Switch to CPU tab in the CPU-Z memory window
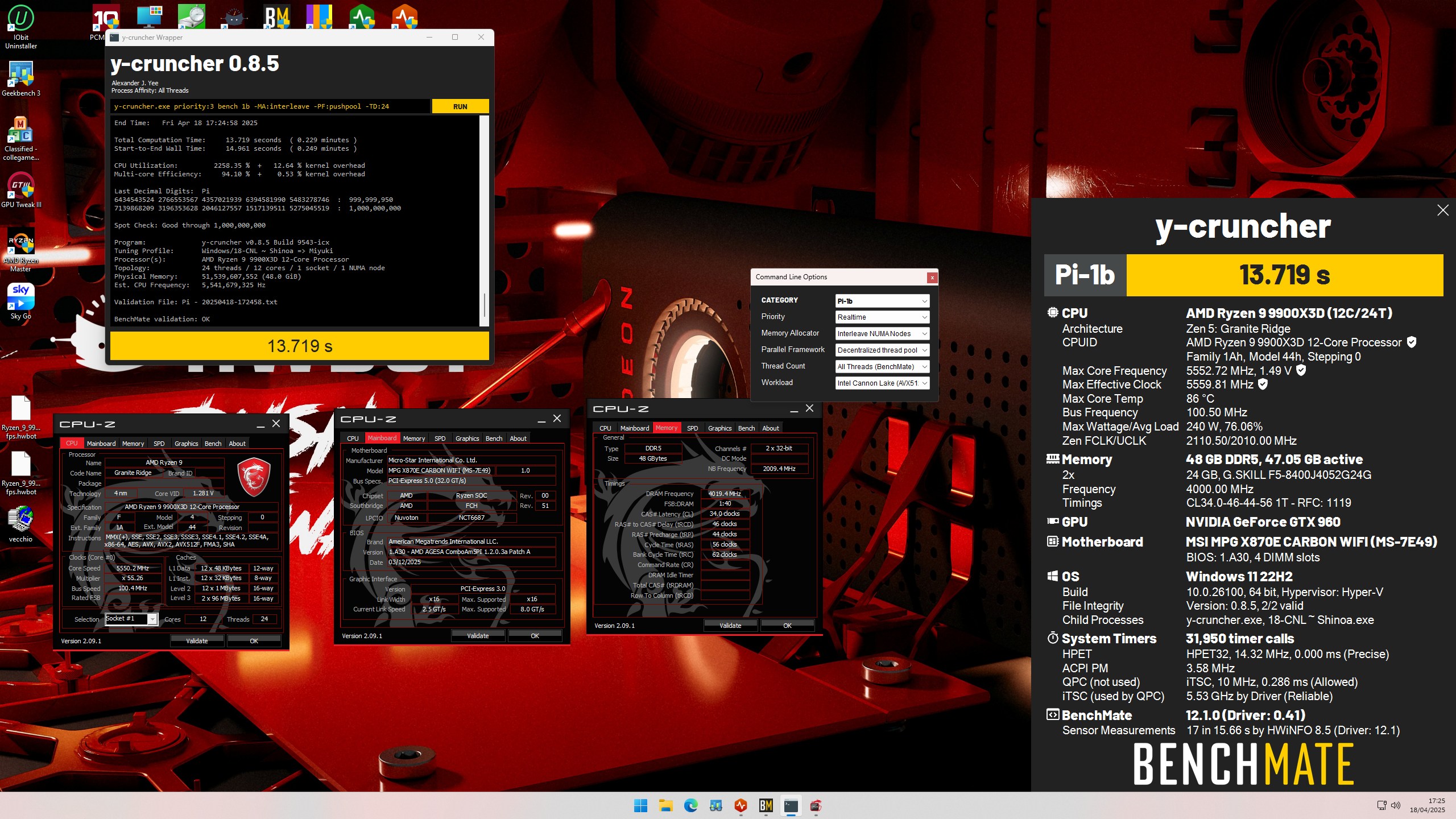 tap(605, 428)
